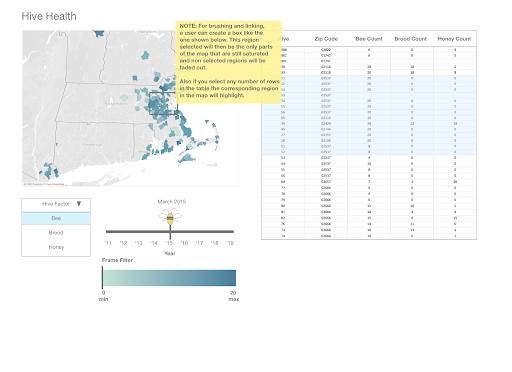Sort by Zip Code column header
512x372 pixels.
[x=326, y=39]
